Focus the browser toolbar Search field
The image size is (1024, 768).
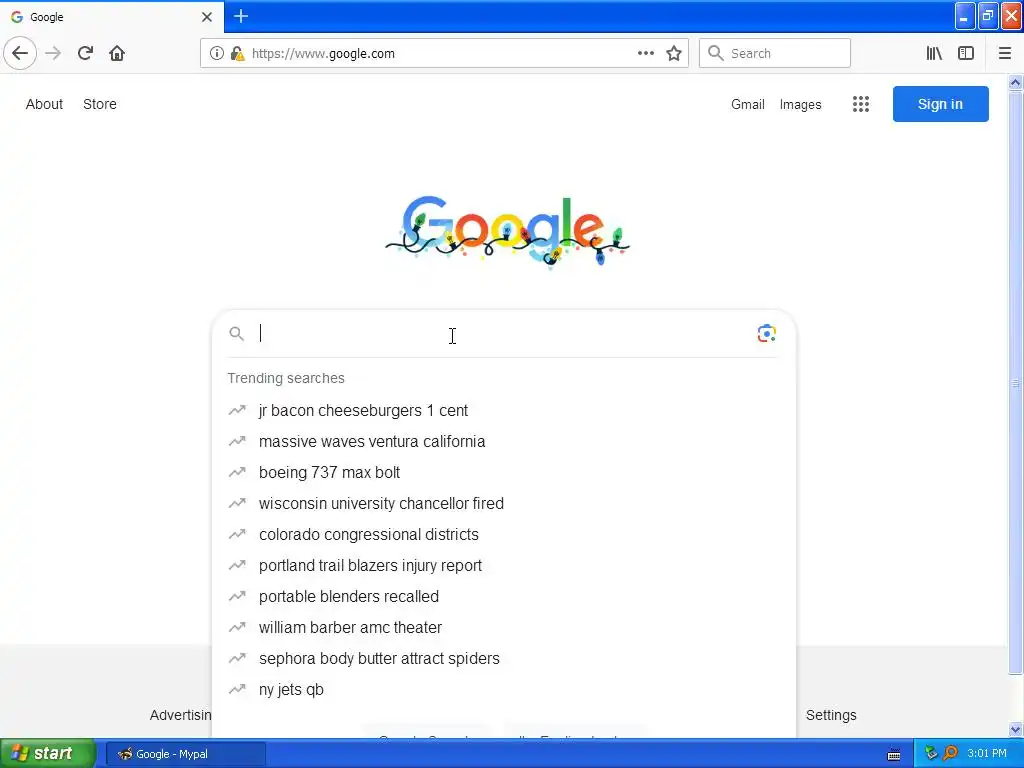click(775, 54)
